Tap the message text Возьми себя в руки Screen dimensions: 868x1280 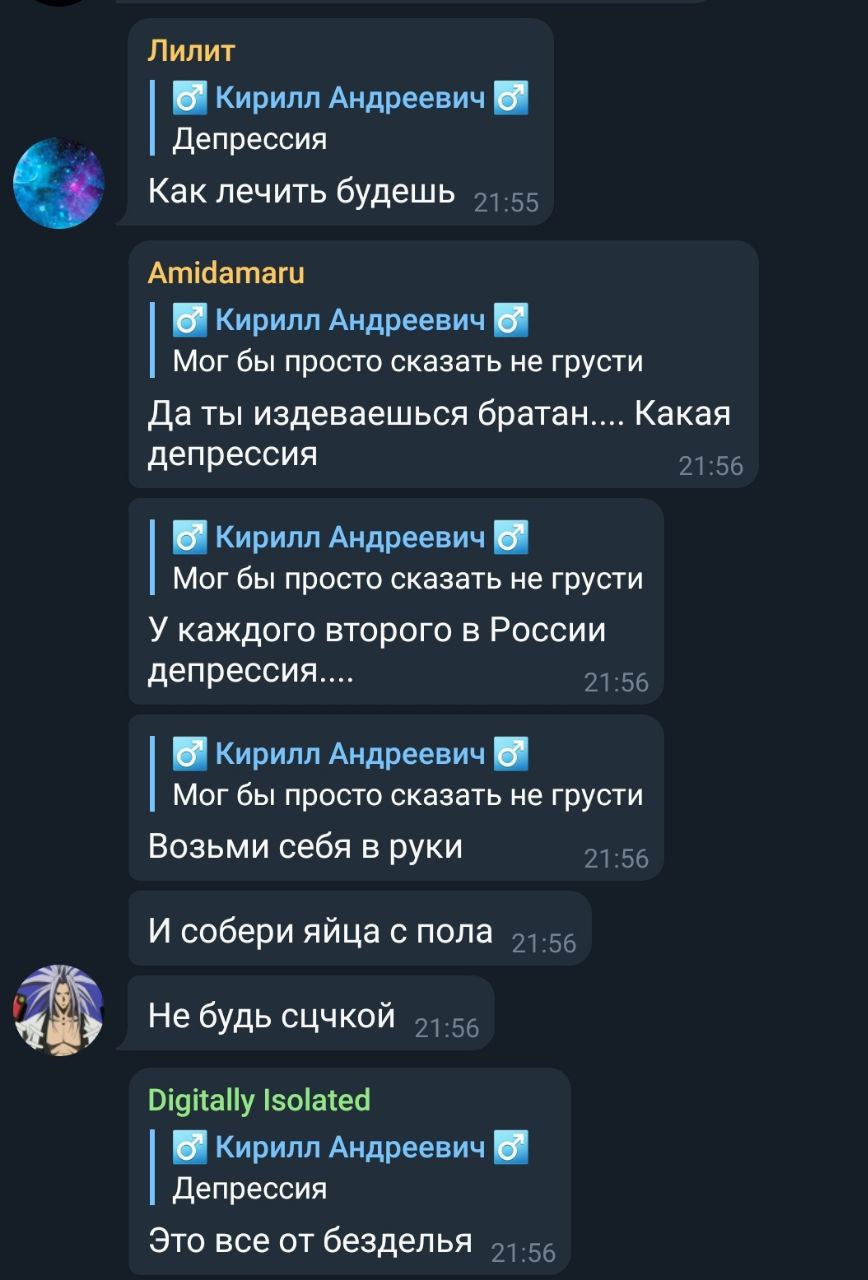click(x=305, y=846)
